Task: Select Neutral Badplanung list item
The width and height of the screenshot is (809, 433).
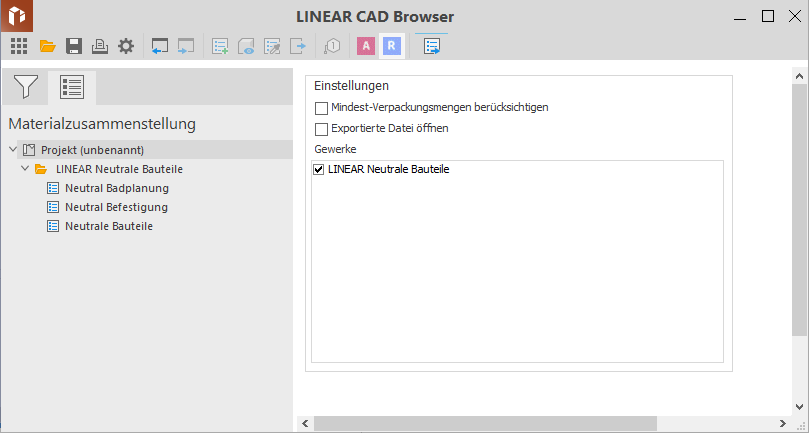Action: pyautogui.click(x=117, y=188)
